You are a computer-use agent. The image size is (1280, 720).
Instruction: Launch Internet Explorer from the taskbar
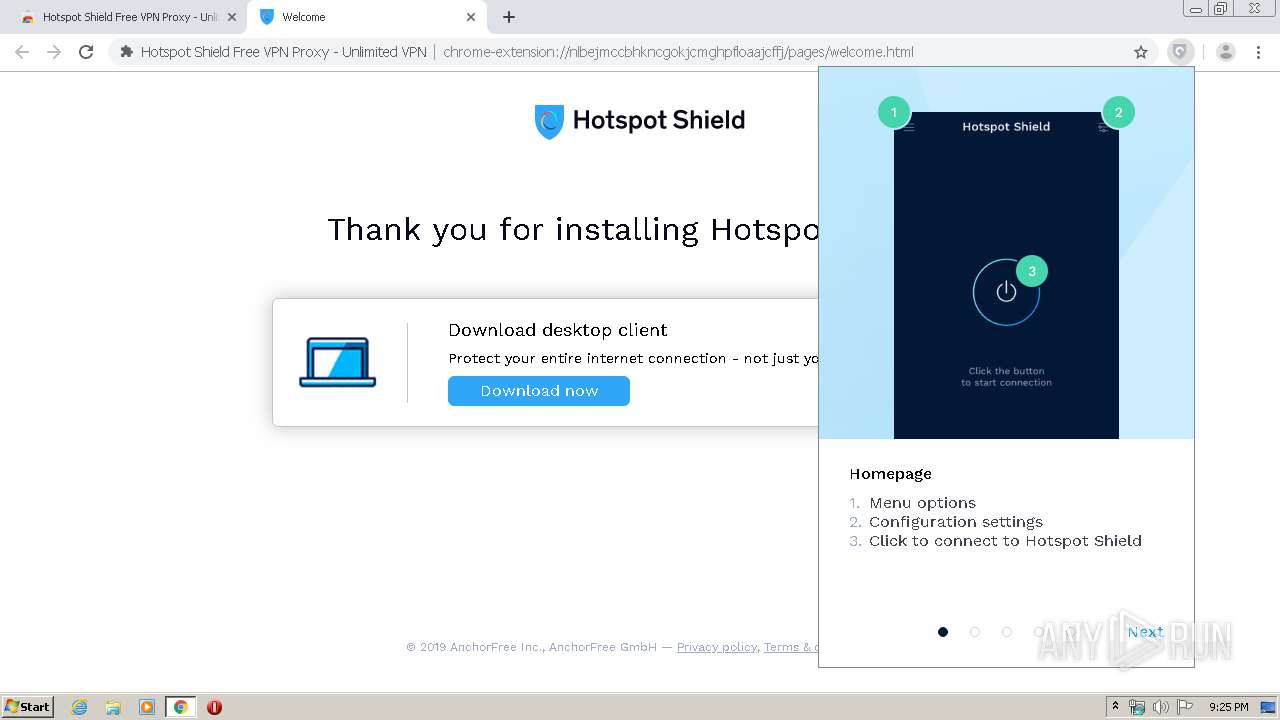tap(80, 707)
